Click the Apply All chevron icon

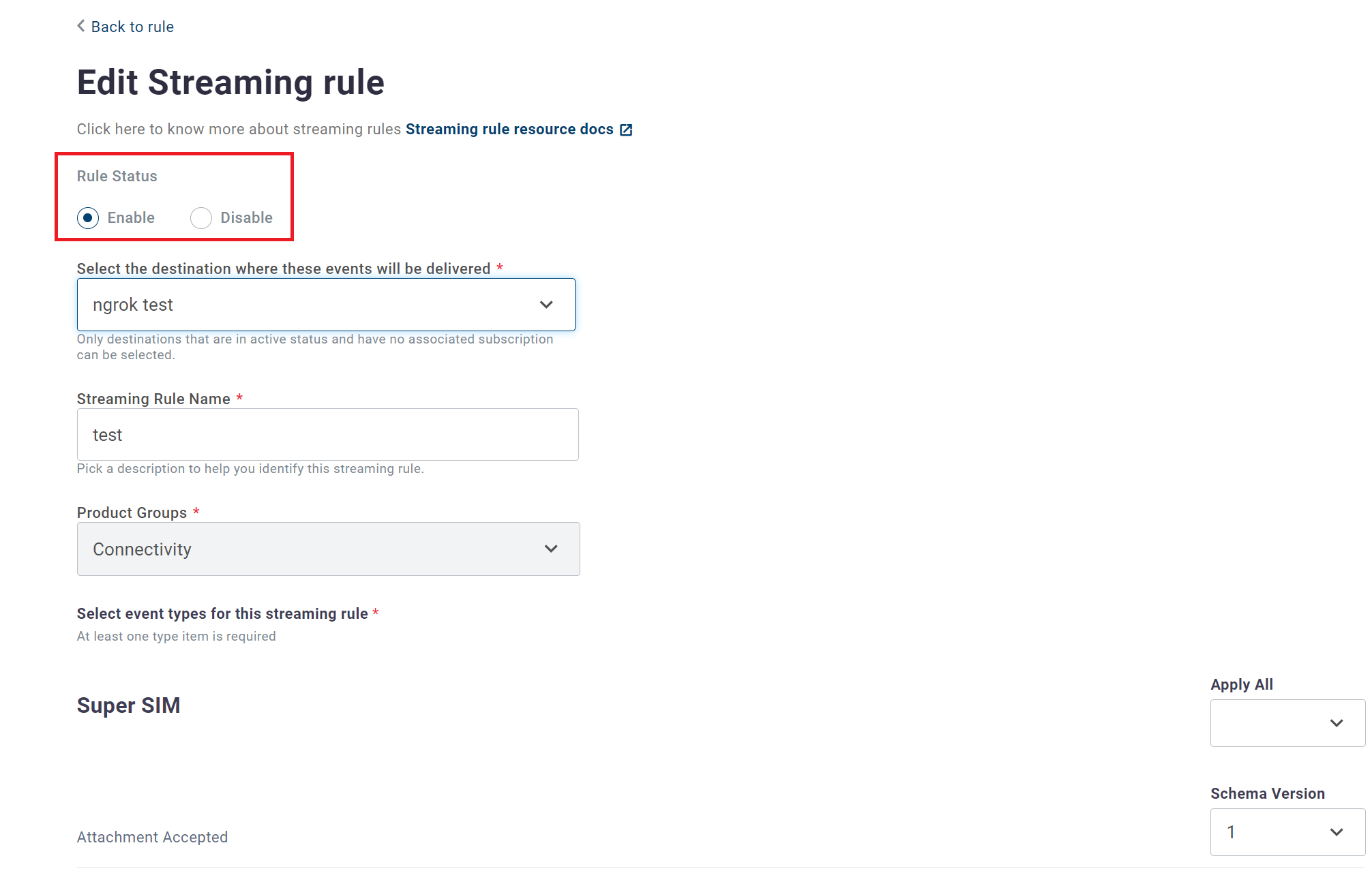pos(1337,723)
